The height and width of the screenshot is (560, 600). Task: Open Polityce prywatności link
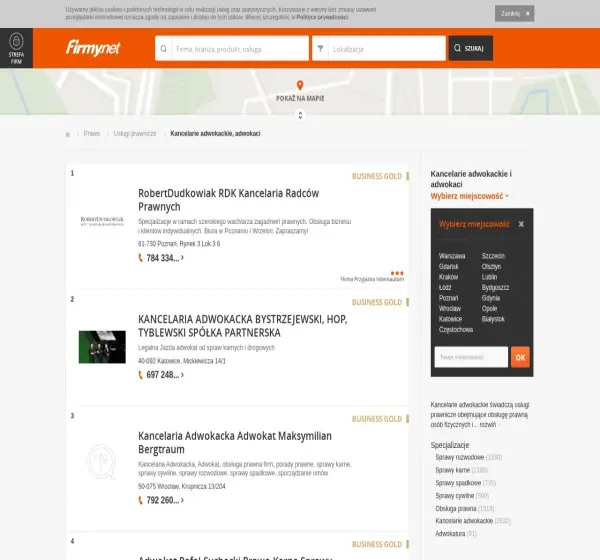coord(322,17)
